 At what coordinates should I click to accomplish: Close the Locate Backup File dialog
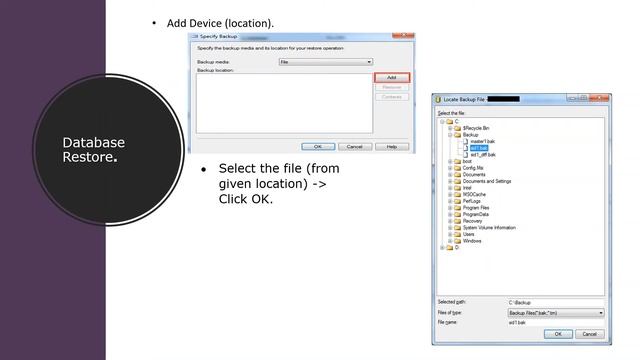pyautogui.click(x=599, y=98)
